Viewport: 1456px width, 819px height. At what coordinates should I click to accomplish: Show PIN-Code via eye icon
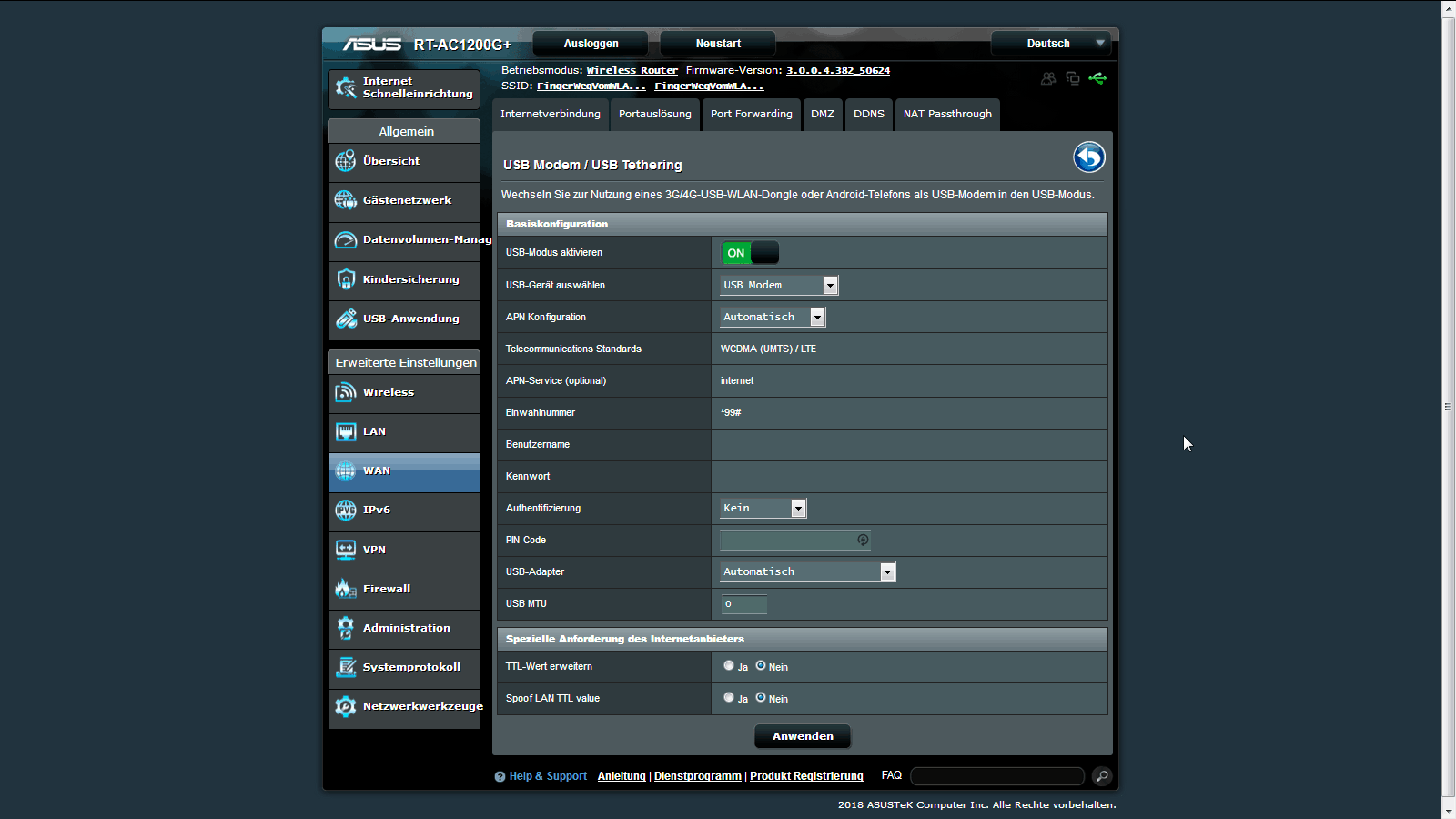(863, 541)
